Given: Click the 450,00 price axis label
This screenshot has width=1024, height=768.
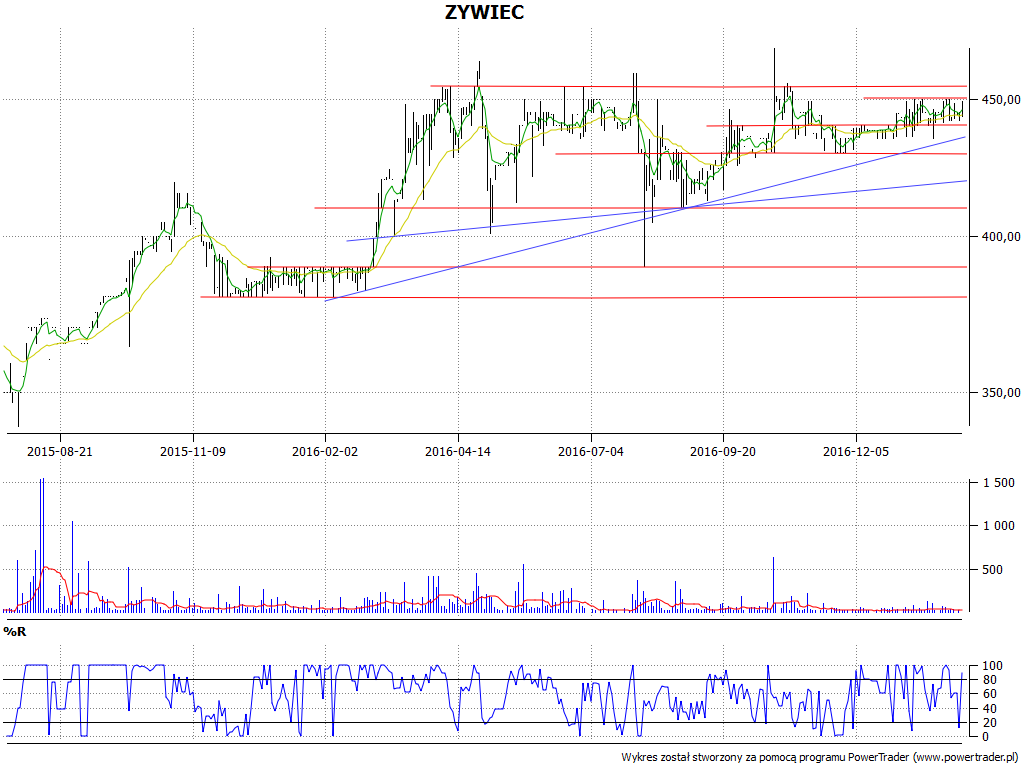Looking at the screenshot, I should coord(999,99).
